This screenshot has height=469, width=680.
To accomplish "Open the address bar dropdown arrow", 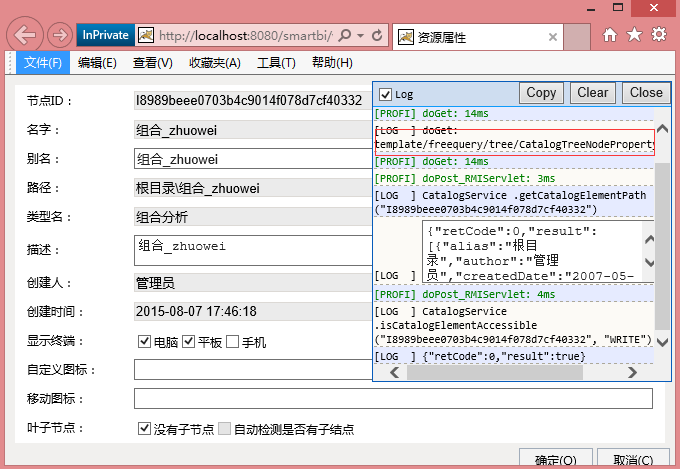I will coord(360,36).
